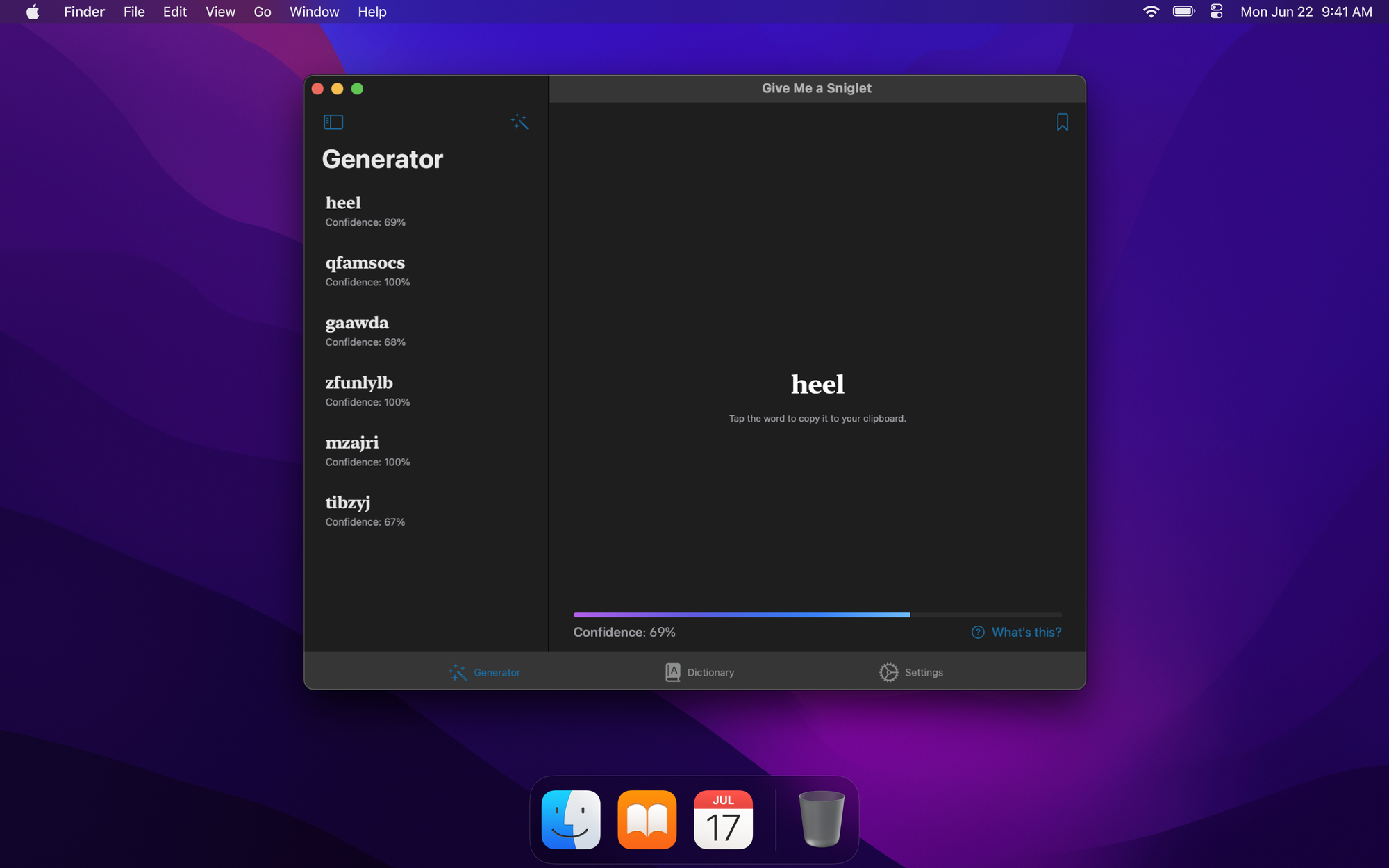Tap the large heel word to copy
Screen dimensions: 1389x868
[x=817, y=385]
